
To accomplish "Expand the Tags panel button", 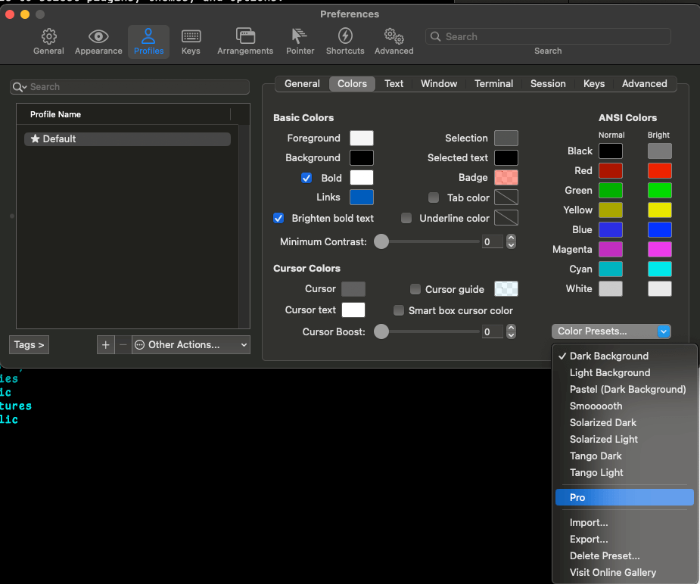I will click(29, 345).
